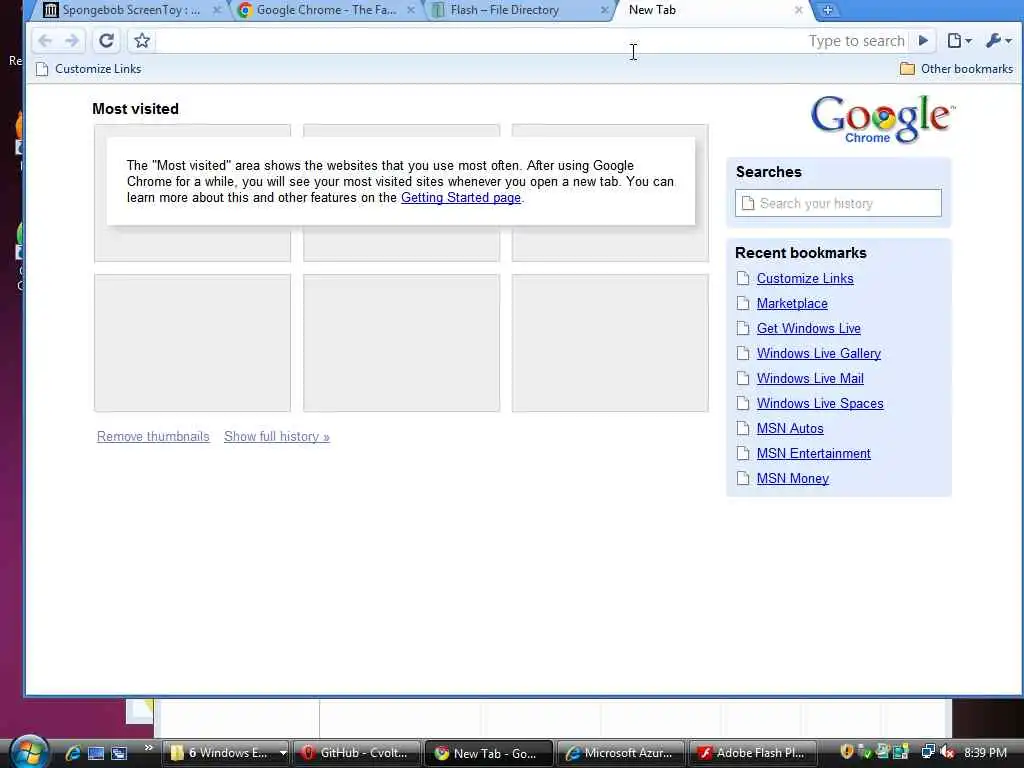Click the Remove thumbnails link

pos(153,436)
